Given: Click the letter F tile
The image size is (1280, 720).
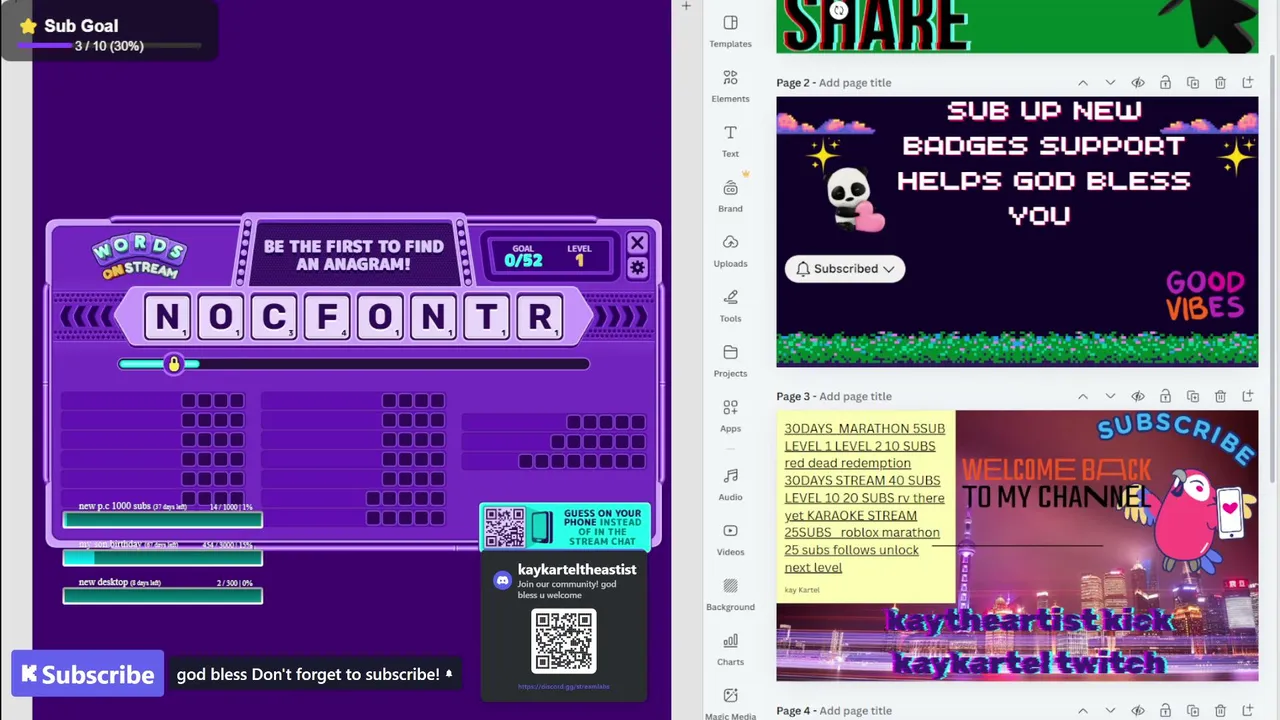Looking at the screenshot, I should [327, 317].
